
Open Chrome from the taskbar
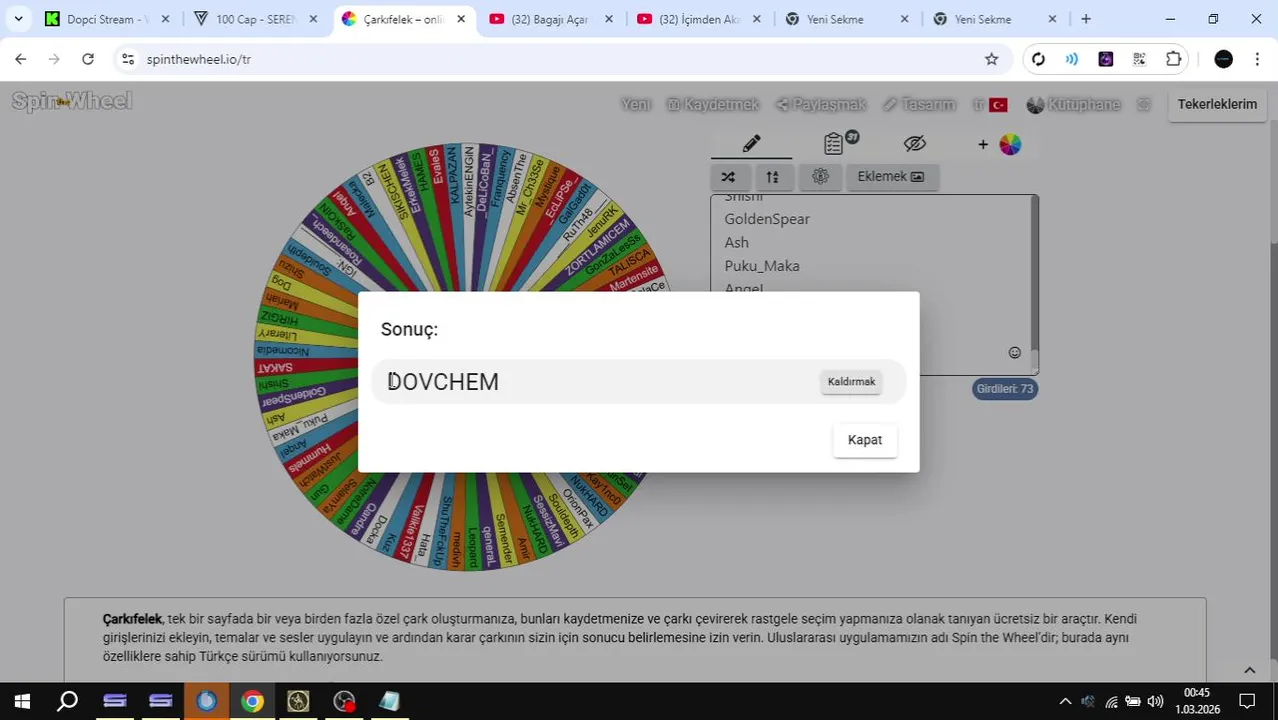tap(252, 701)
